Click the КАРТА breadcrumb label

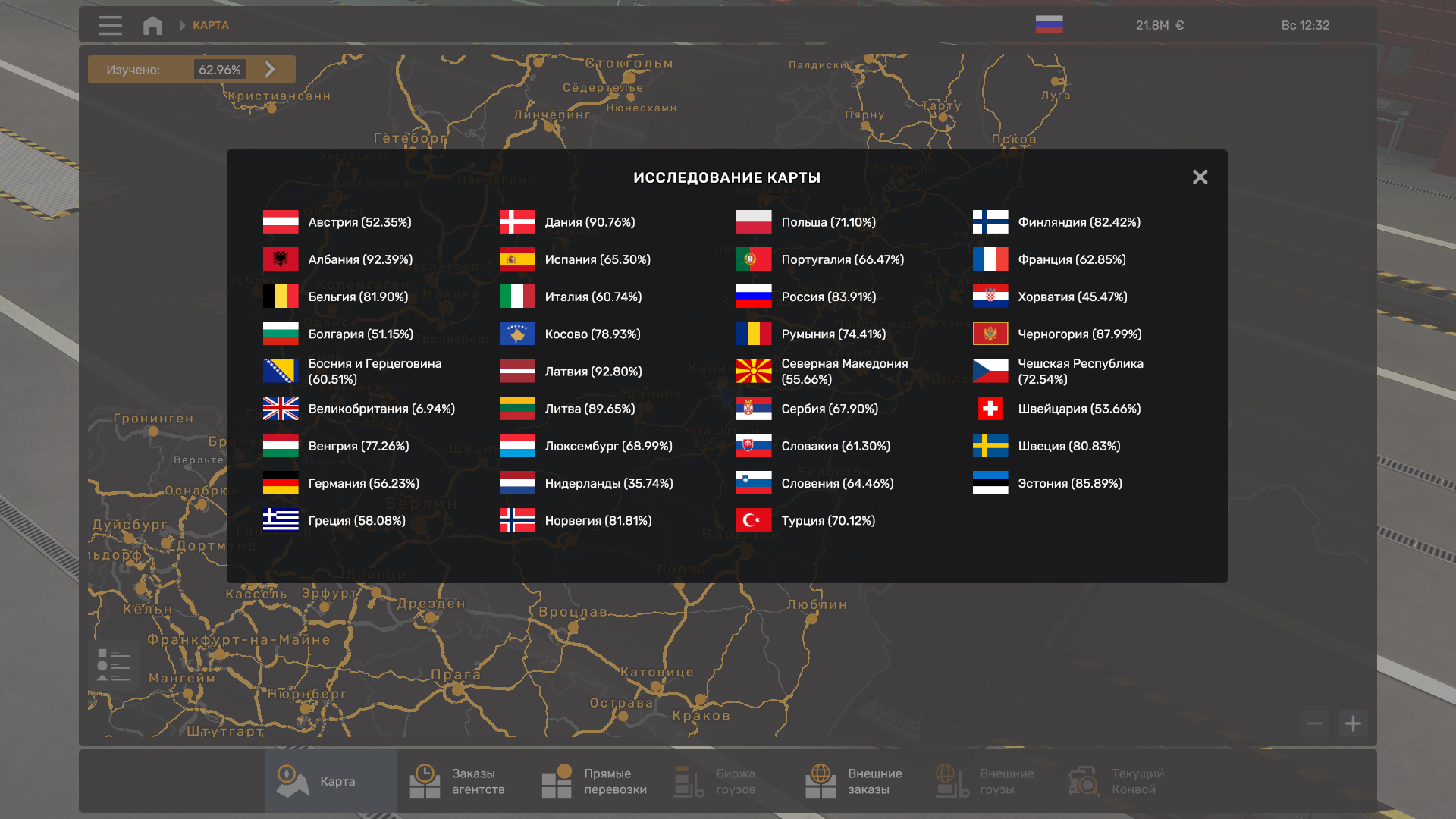tap(211, 25)
